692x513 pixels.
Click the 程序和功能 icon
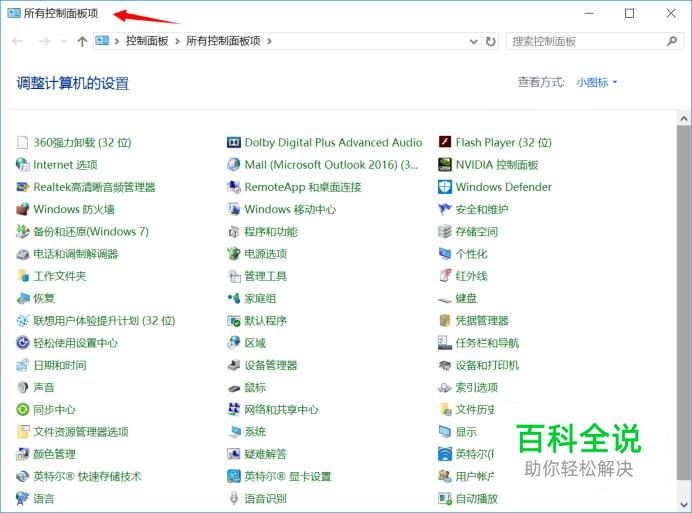tap(233, 232)
